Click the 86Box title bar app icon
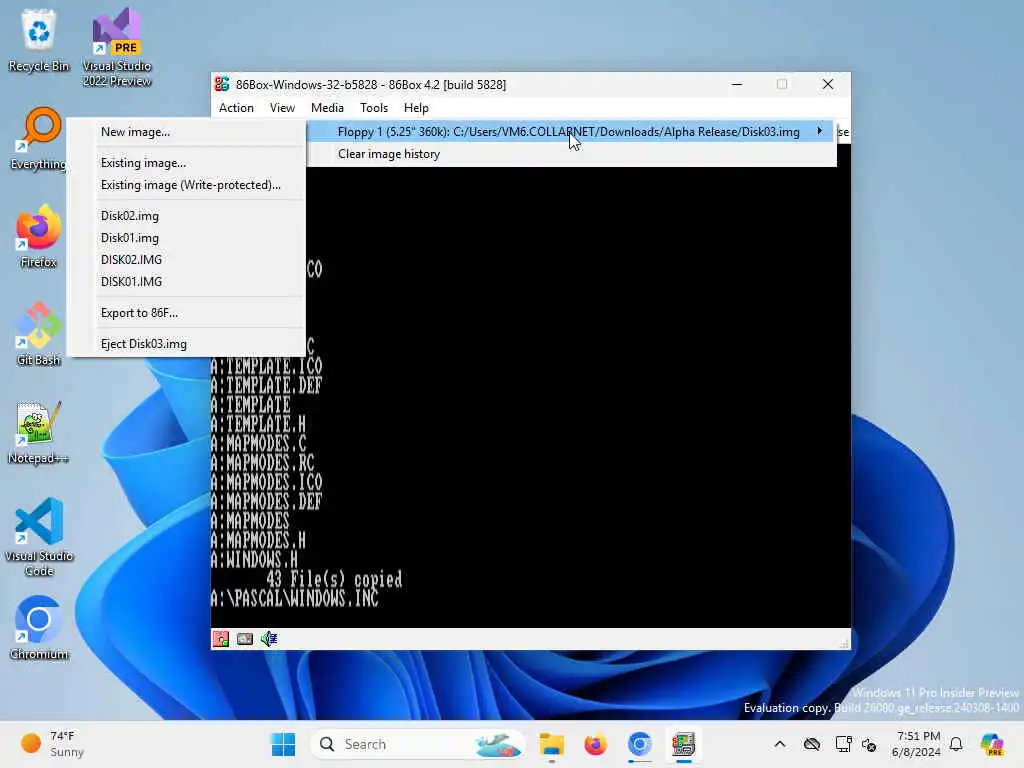This screenshot has width=1024, height=768. tap(222, 84)
